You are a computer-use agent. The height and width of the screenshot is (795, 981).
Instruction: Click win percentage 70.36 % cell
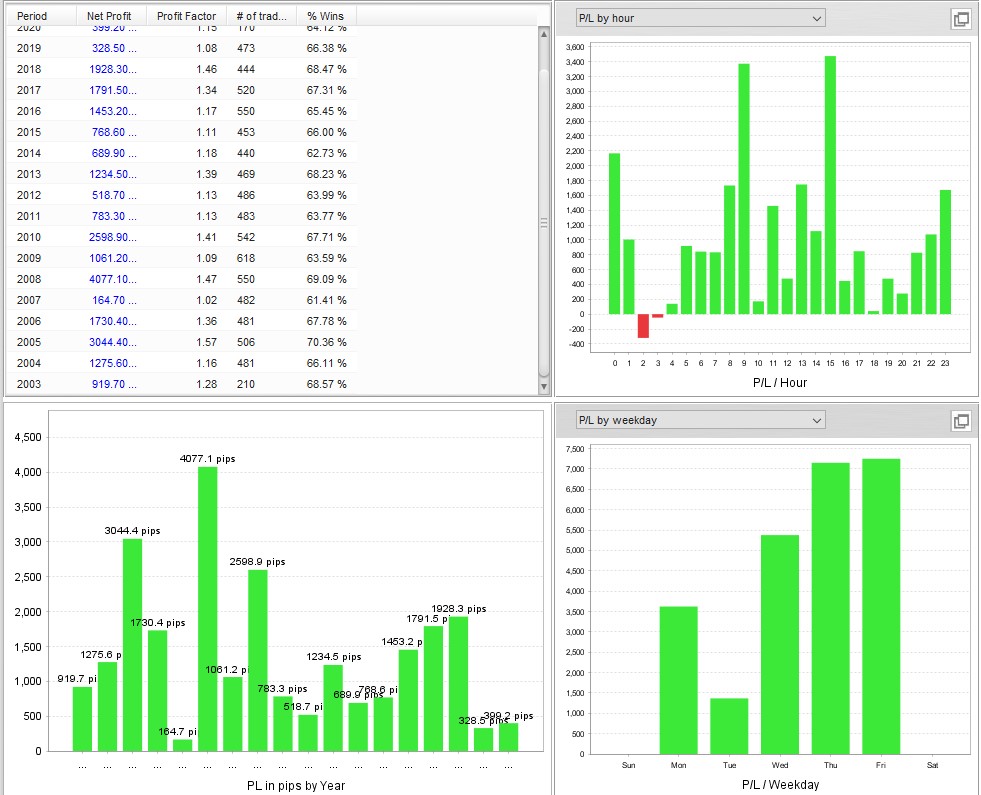click(x=327, y=343)
